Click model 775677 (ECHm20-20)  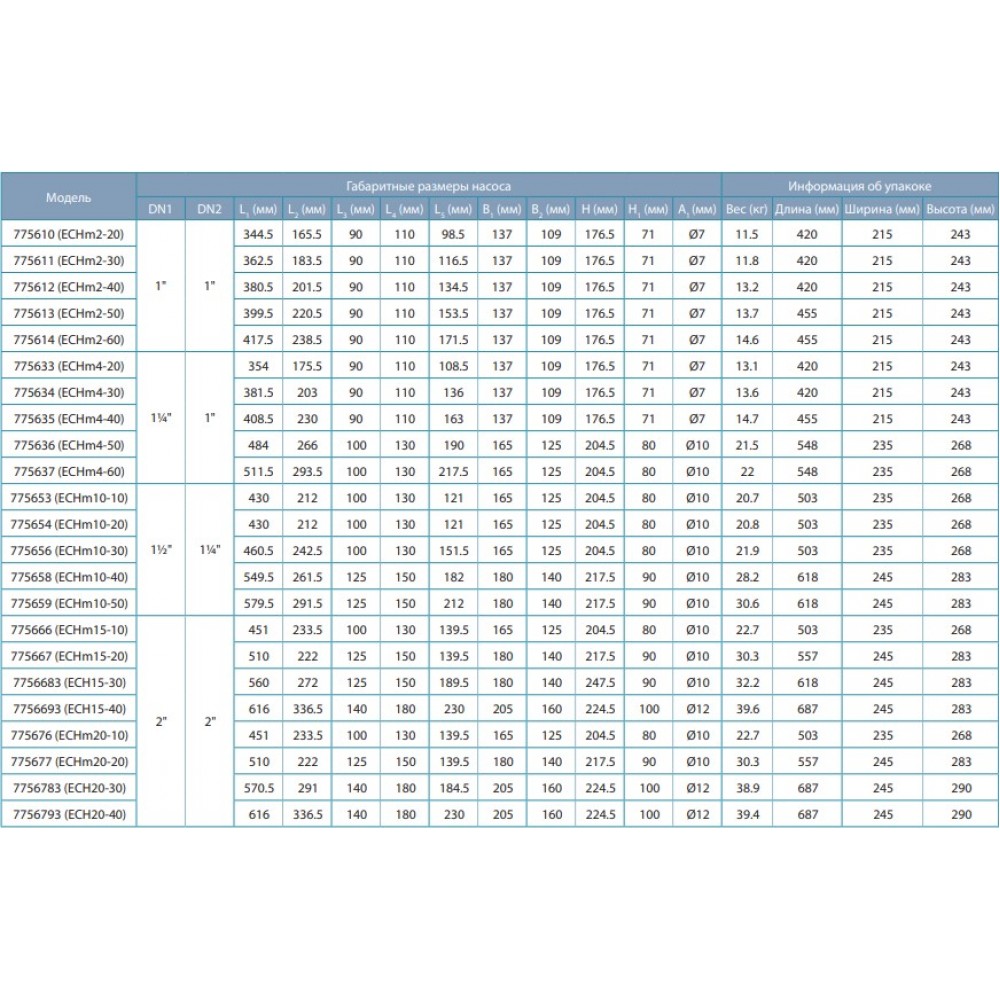coord(69,761)
